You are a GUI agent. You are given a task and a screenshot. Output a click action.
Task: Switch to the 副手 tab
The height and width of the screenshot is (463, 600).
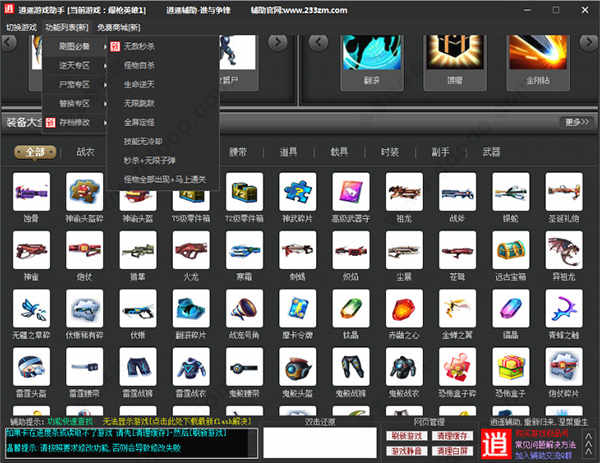pyautogui.click(x=440, y=152)
